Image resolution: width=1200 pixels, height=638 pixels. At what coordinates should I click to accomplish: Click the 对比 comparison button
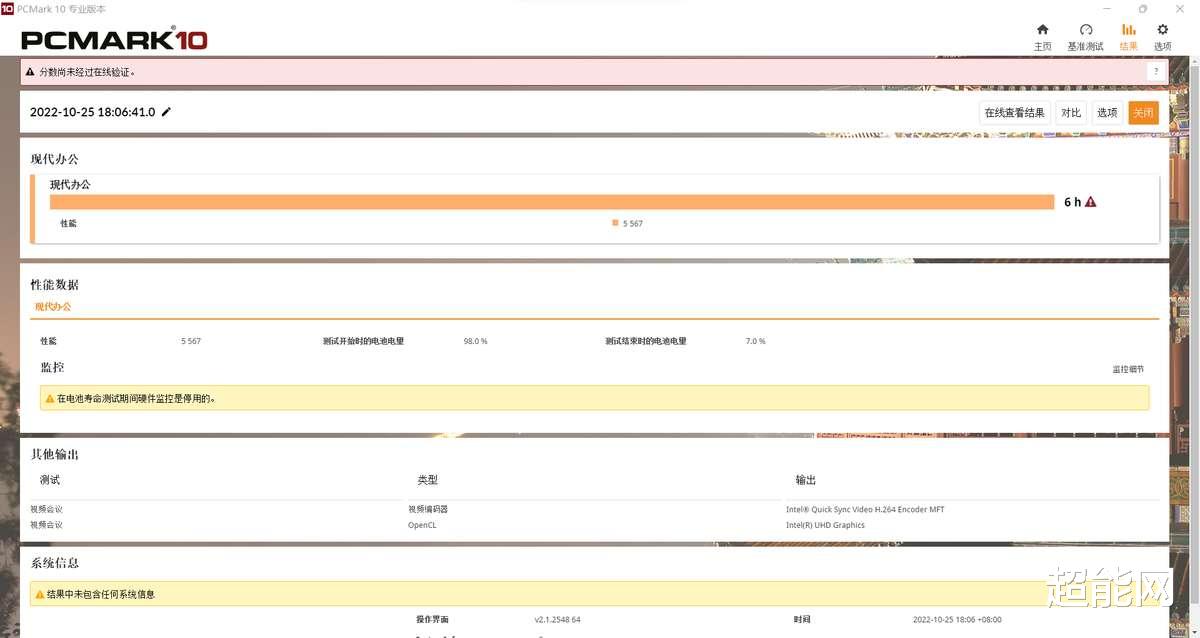pos(1071,112)
